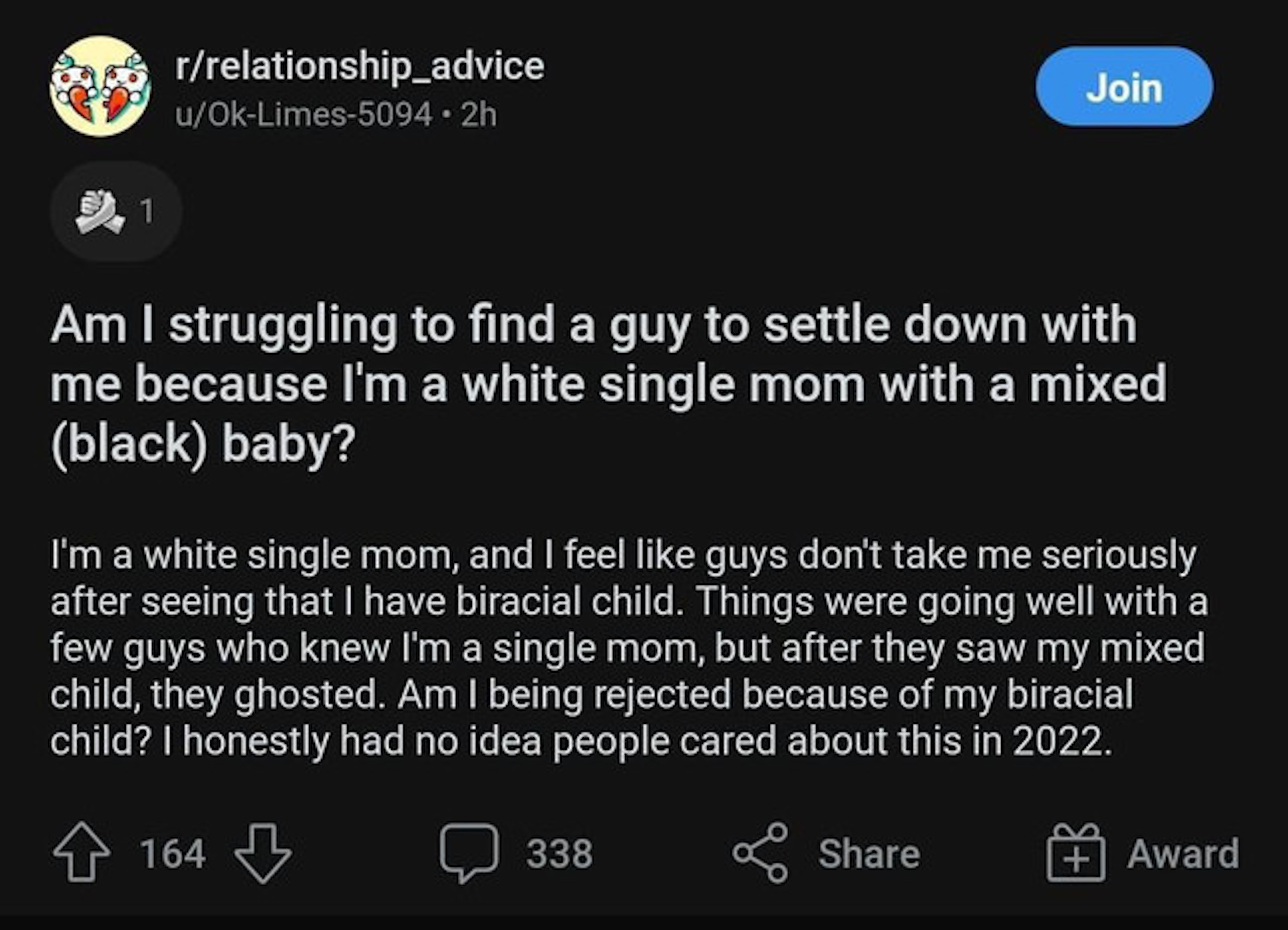Upvote the post with the up arrow
The height and width of the screenshot is (930, 1288).
[x=81, y=853]
